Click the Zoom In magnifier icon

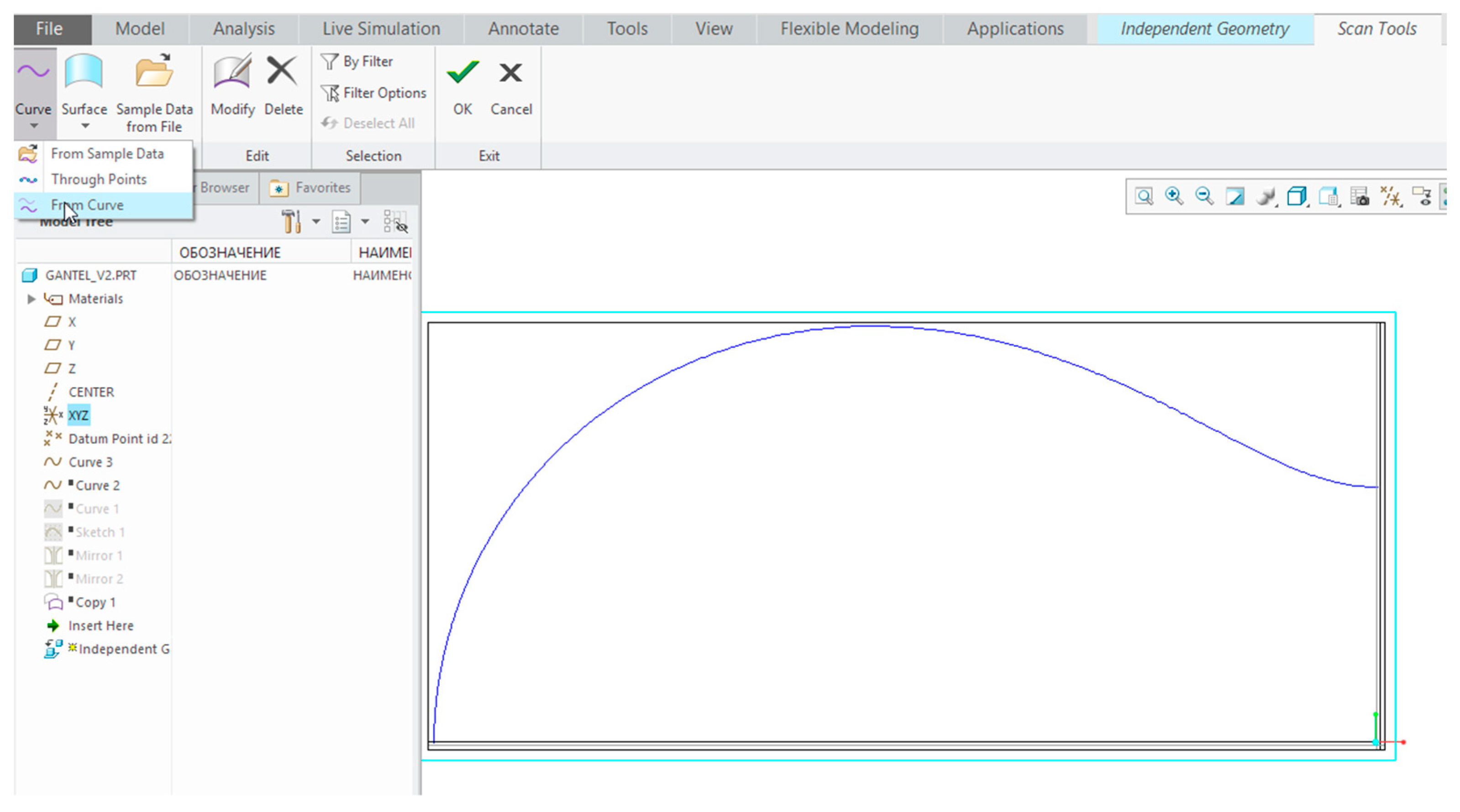[x=1174, y=197]
